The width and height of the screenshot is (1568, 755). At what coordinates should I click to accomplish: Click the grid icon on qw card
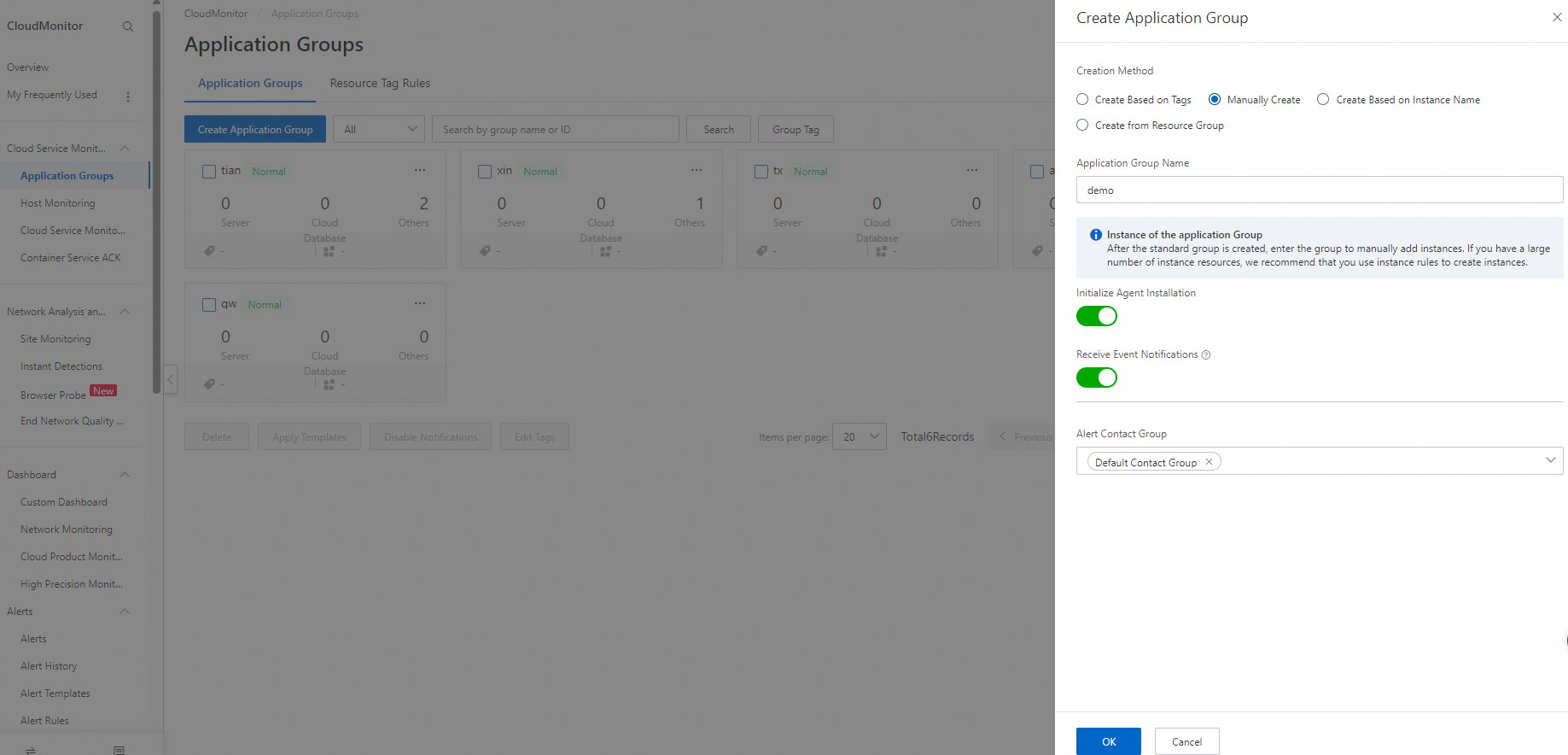click(x=329, y=385)
